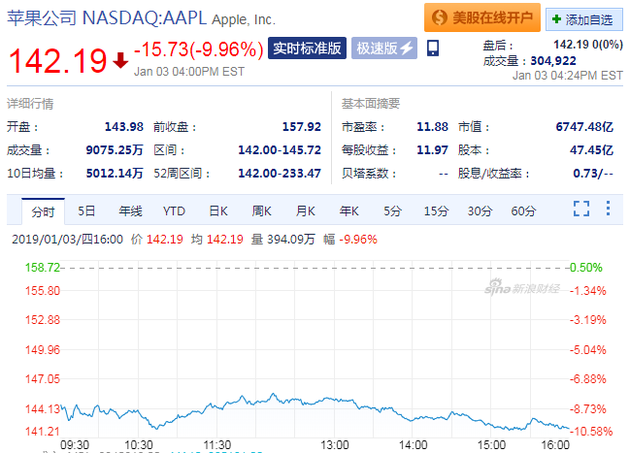Click the current price 142.19
This screenshot has height=453, width=630.
pyautogui.click(x=58, y=61)
